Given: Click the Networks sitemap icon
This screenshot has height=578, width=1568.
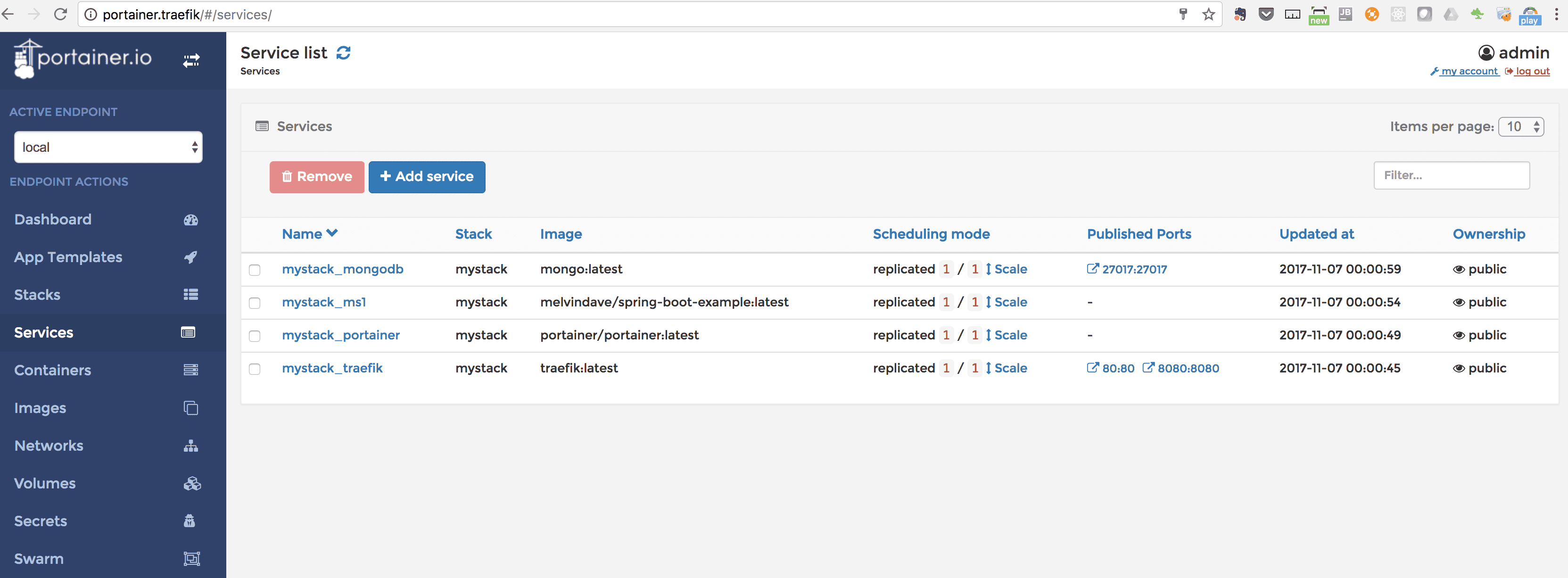Looking at the screenshot, I should click(190, 446).
